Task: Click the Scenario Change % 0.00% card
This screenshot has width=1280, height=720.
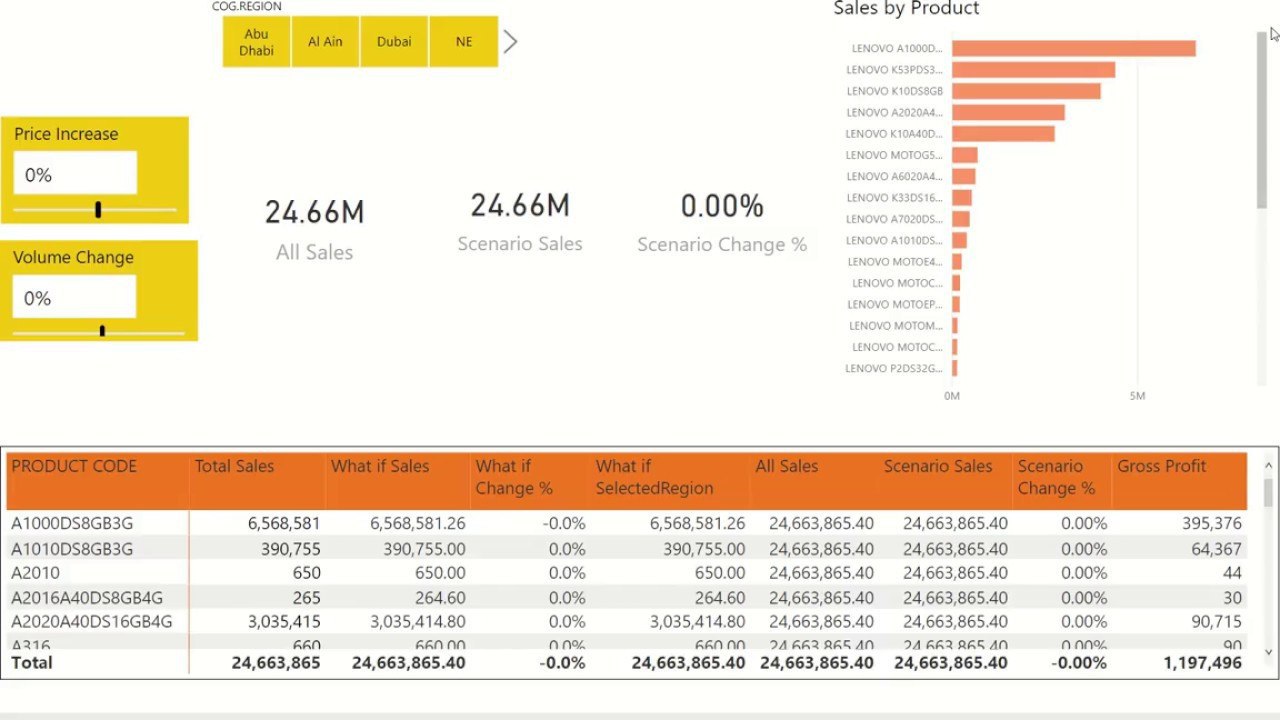Action: [722, 223]
